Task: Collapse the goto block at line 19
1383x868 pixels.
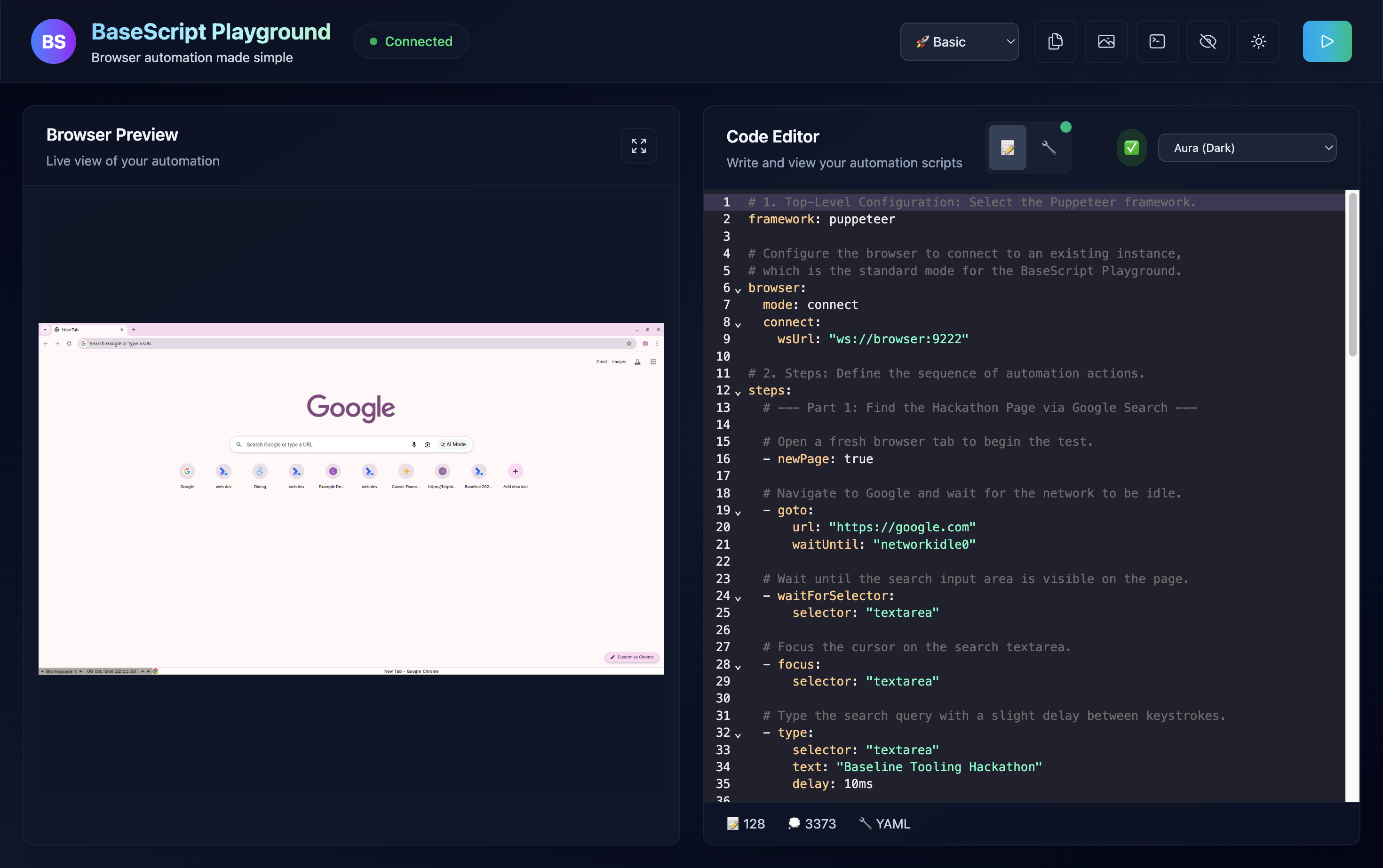Action: [738, 513]
